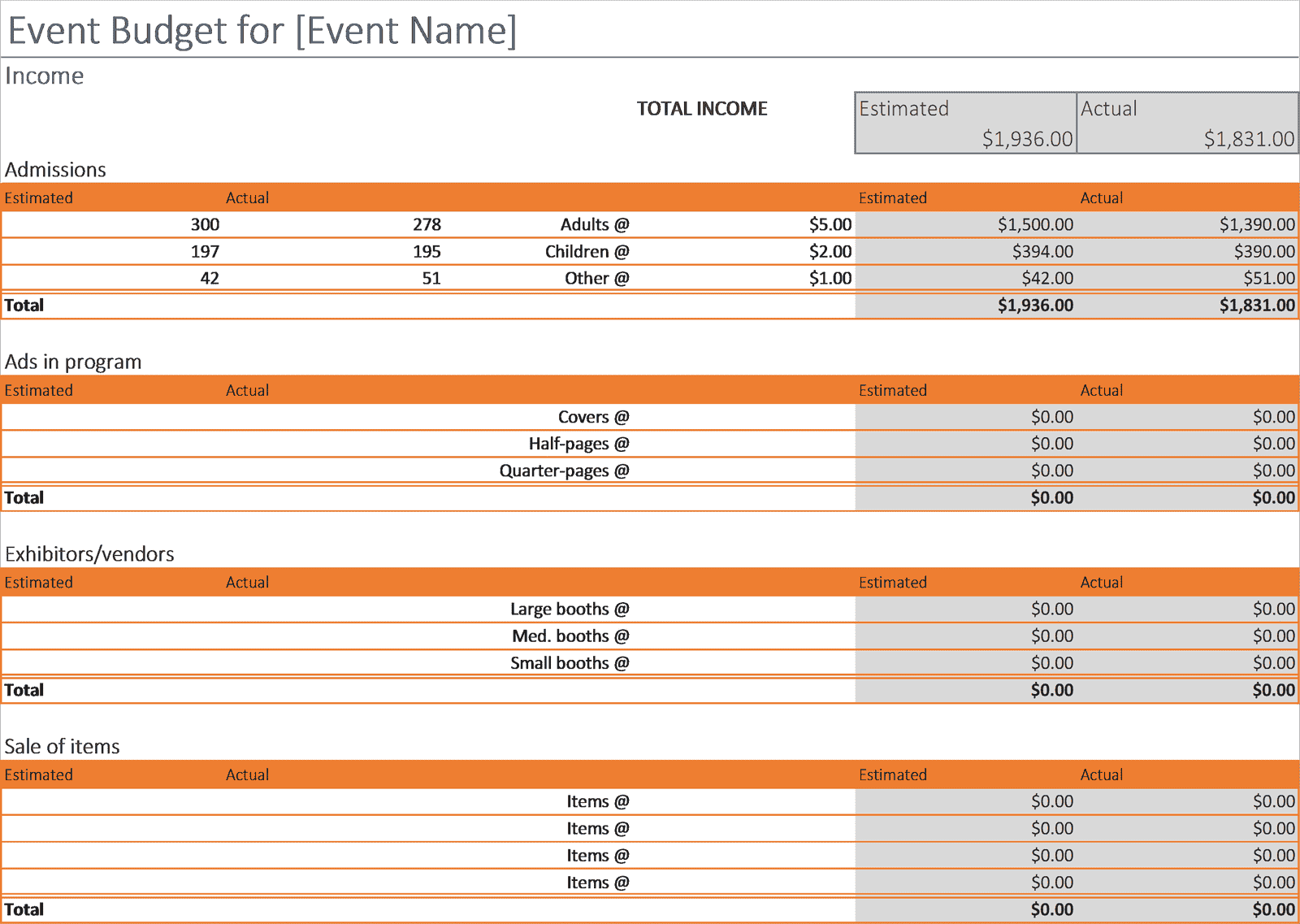Image resolution: width=1300 pixels, height=924 pixels.
Task: Click the Large booths @ label cell
Action: click(x=570, y=609)
